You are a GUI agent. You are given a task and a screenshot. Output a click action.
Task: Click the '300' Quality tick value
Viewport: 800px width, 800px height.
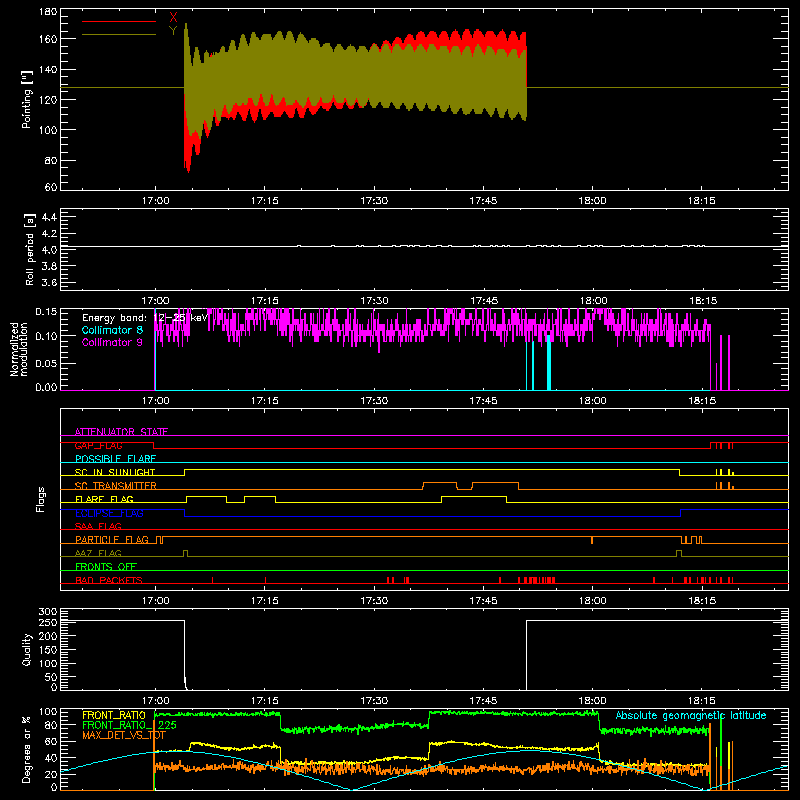47,611
